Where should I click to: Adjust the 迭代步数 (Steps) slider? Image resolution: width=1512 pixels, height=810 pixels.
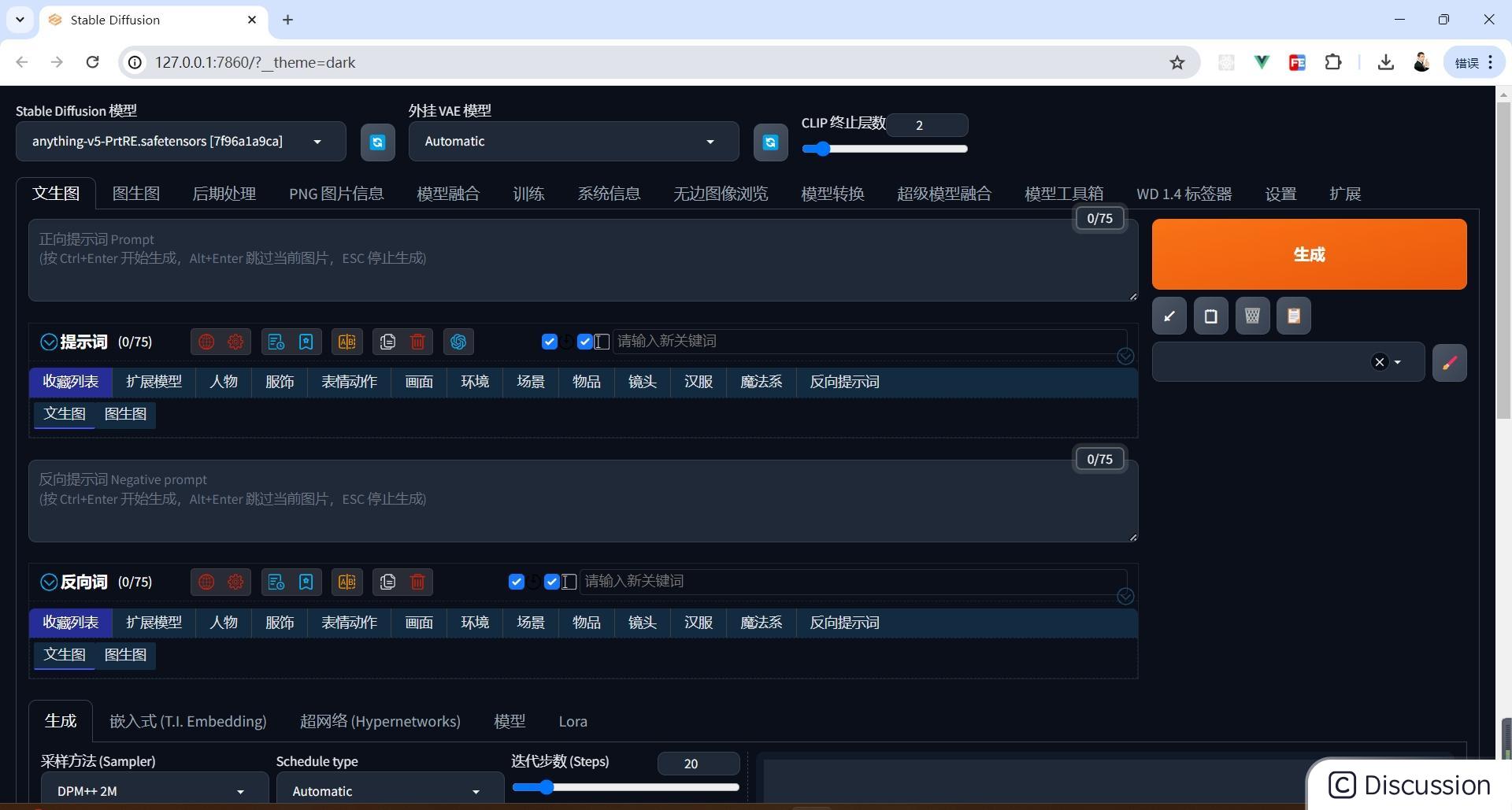coord(625,786)
